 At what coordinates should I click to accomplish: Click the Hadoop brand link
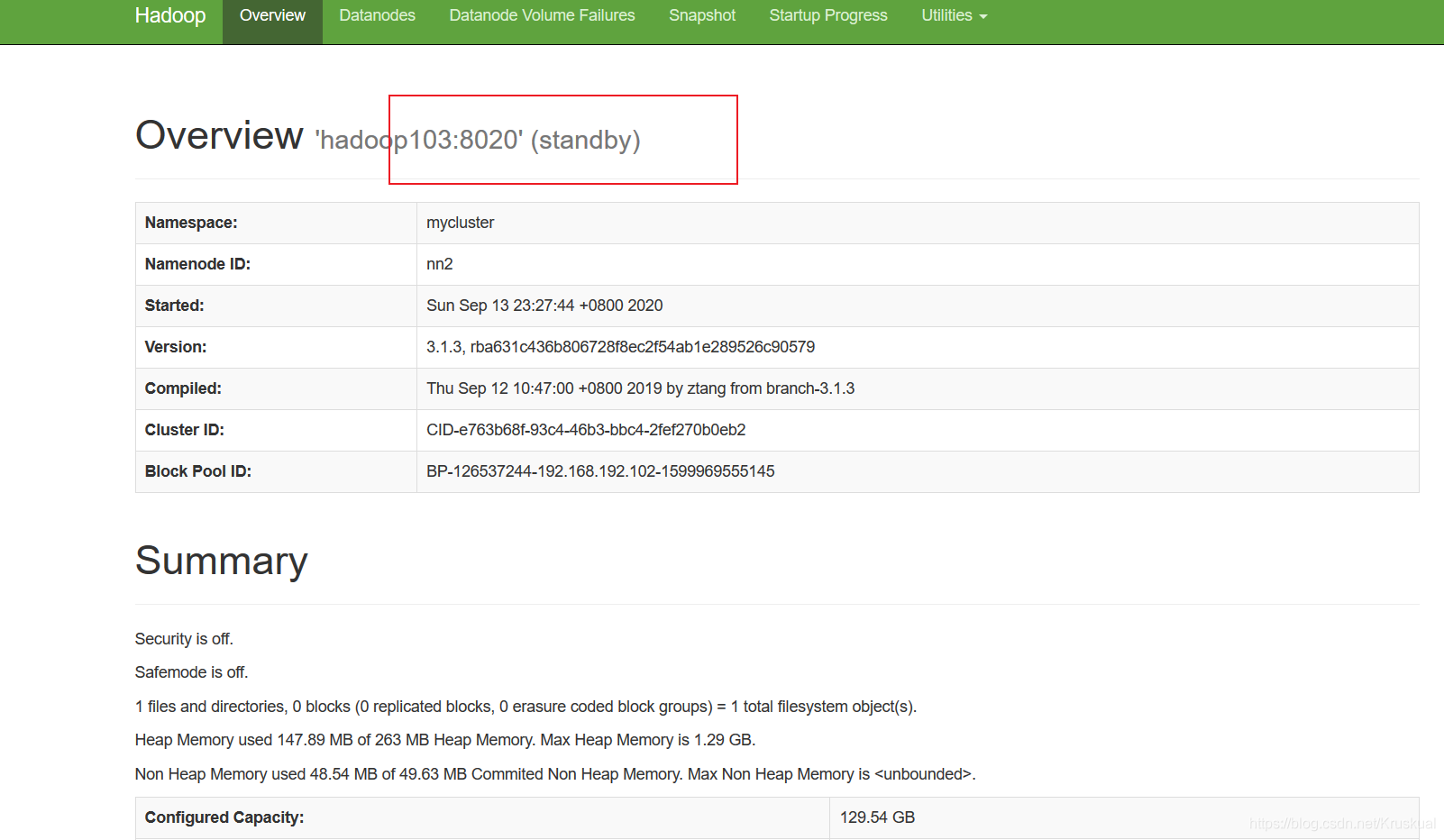[x=170, y=15]
